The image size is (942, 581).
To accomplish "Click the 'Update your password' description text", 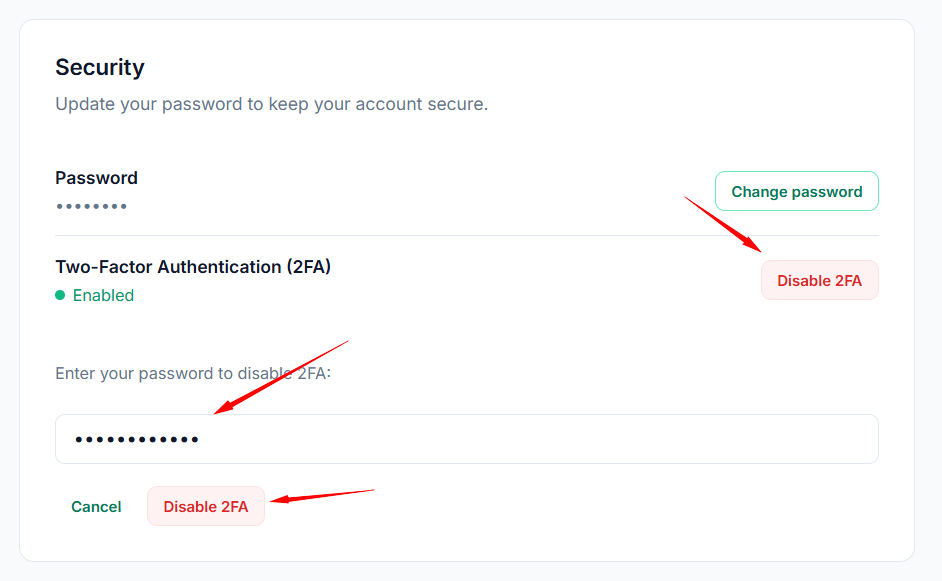I will (271, 104).
